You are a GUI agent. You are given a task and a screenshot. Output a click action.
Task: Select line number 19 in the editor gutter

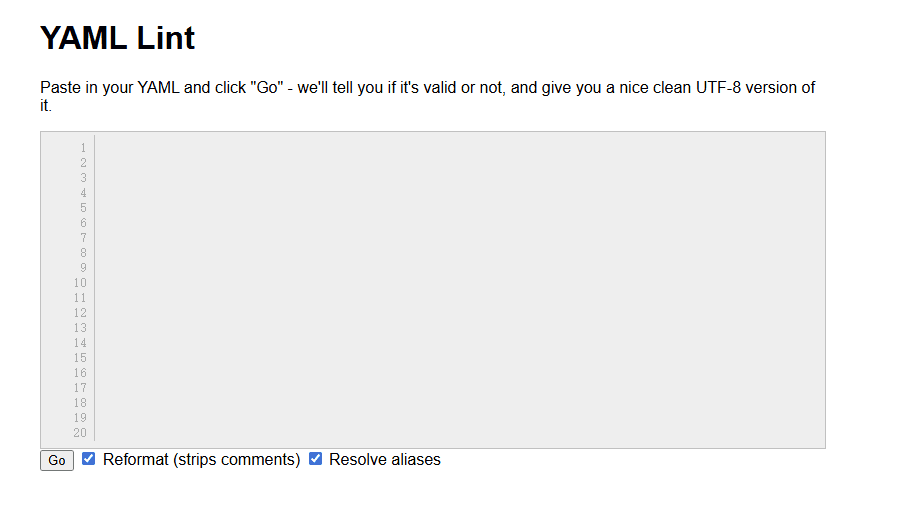tap(80, 418)
